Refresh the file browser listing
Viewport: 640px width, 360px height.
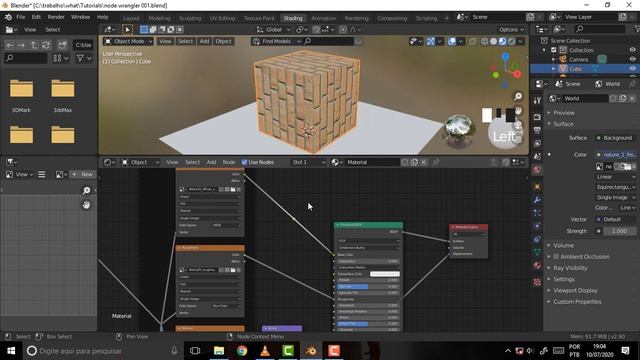click(x=46, y=45)
